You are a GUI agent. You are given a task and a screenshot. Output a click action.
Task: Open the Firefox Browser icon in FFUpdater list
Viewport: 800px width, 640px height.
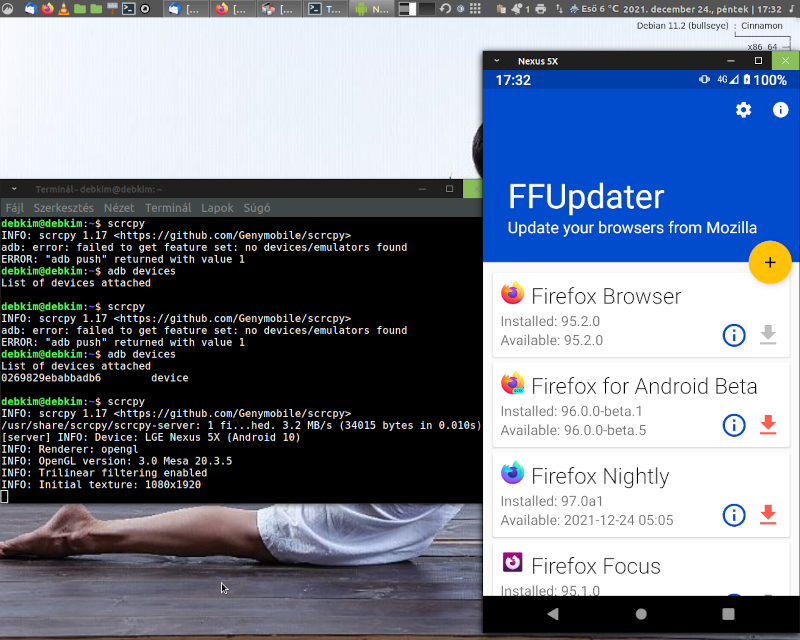tap(512, 293)
